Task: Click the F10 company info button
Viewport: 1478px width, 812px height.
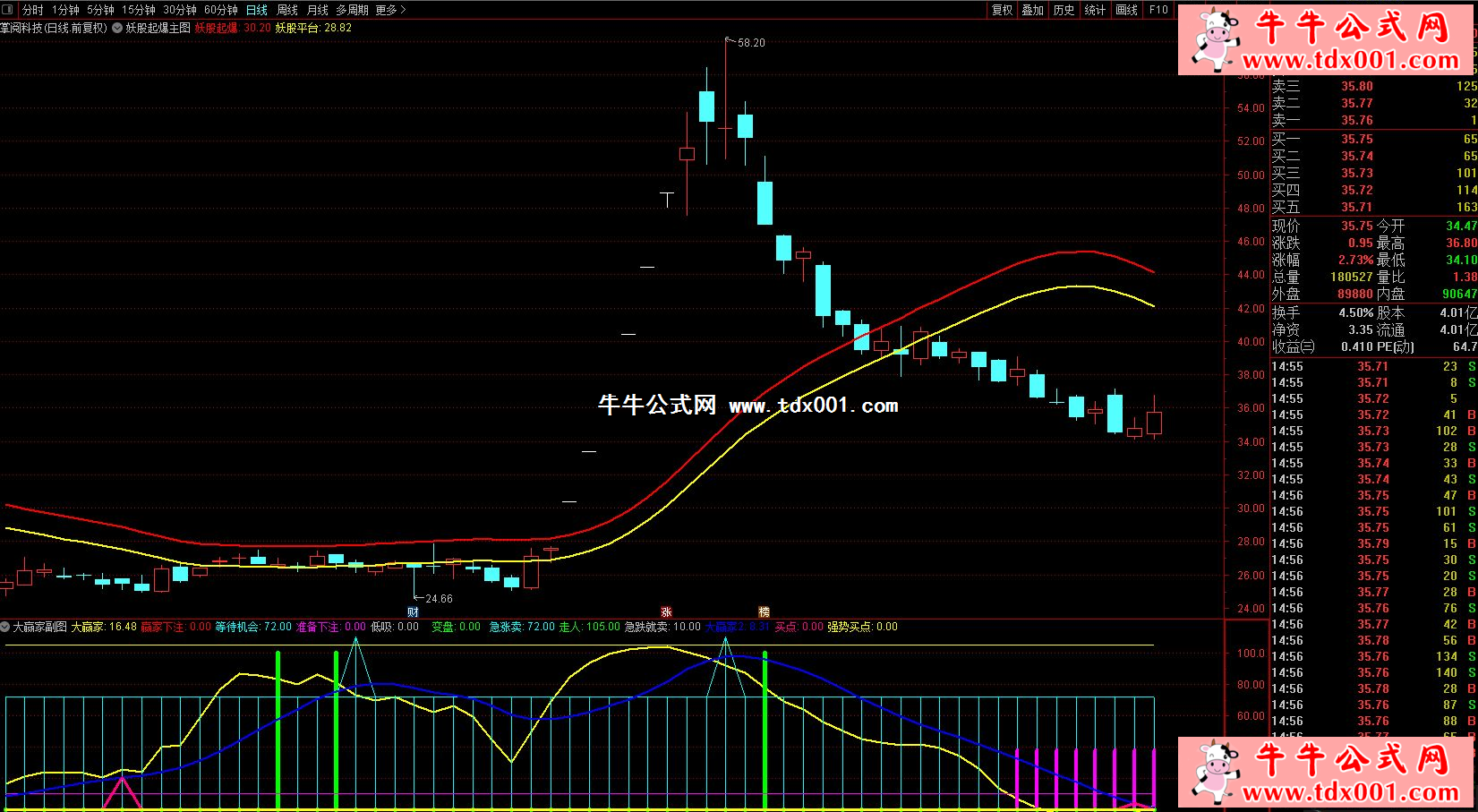Action: pyautogui.click(x=1158, y=10)
